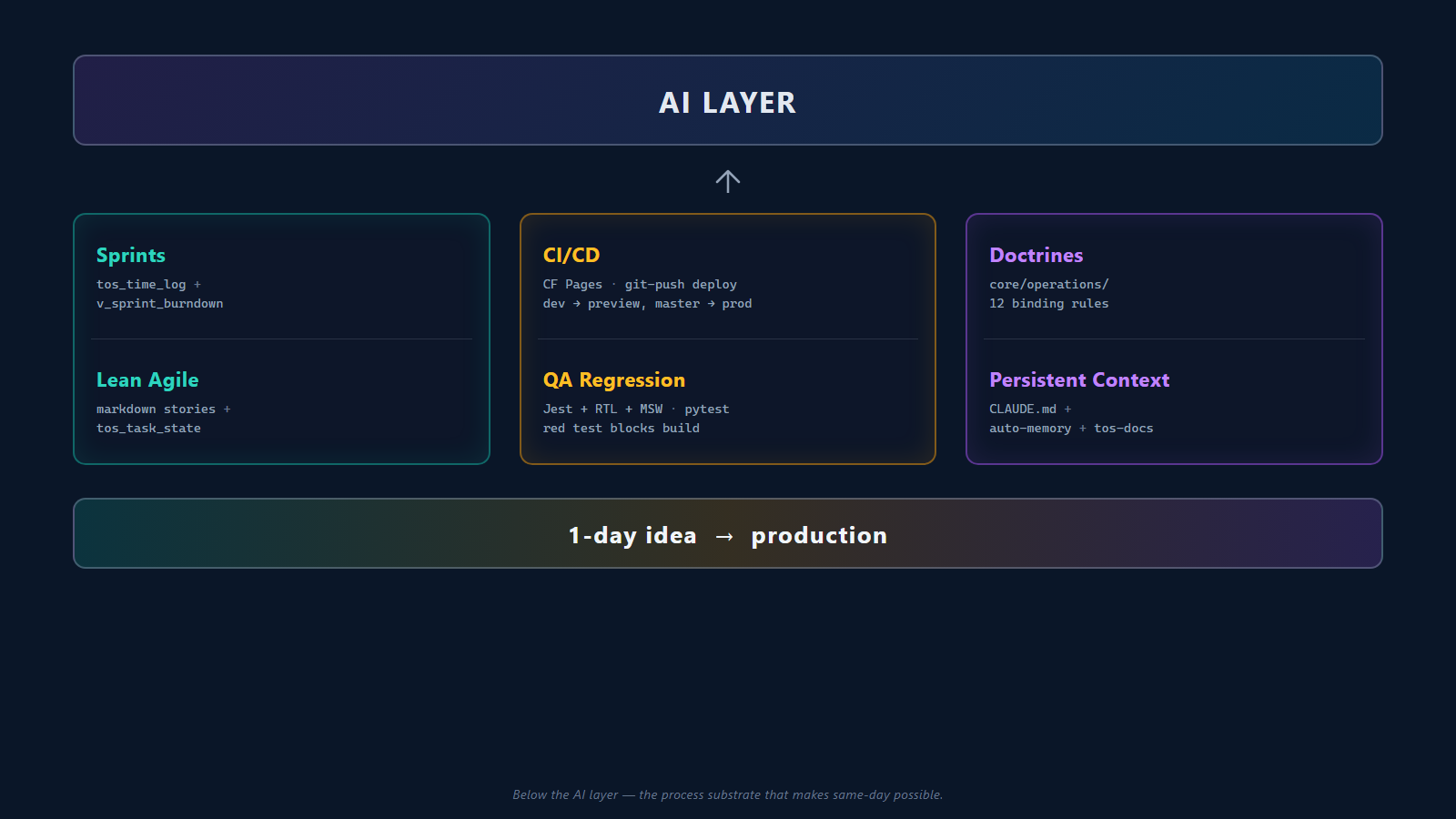Select the CI/CD heading

pyautogui.click(x=571, y=256)
